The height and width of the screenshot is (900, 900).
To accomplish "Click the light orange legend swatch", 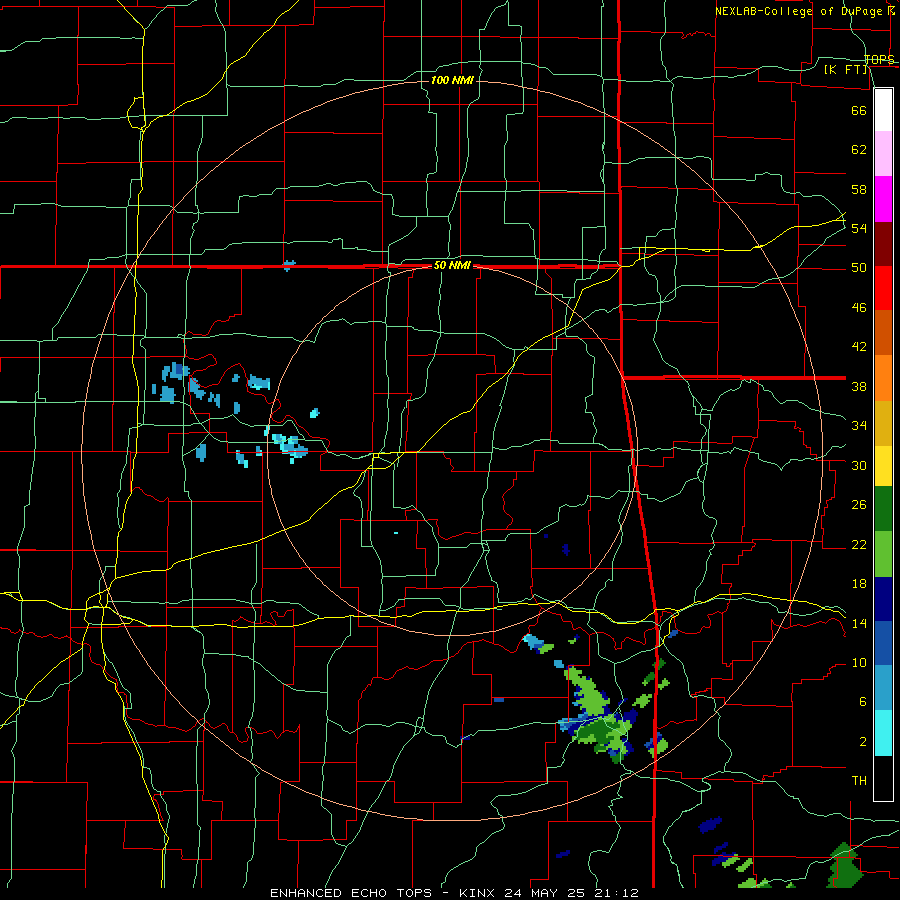I will pos(883,378).
